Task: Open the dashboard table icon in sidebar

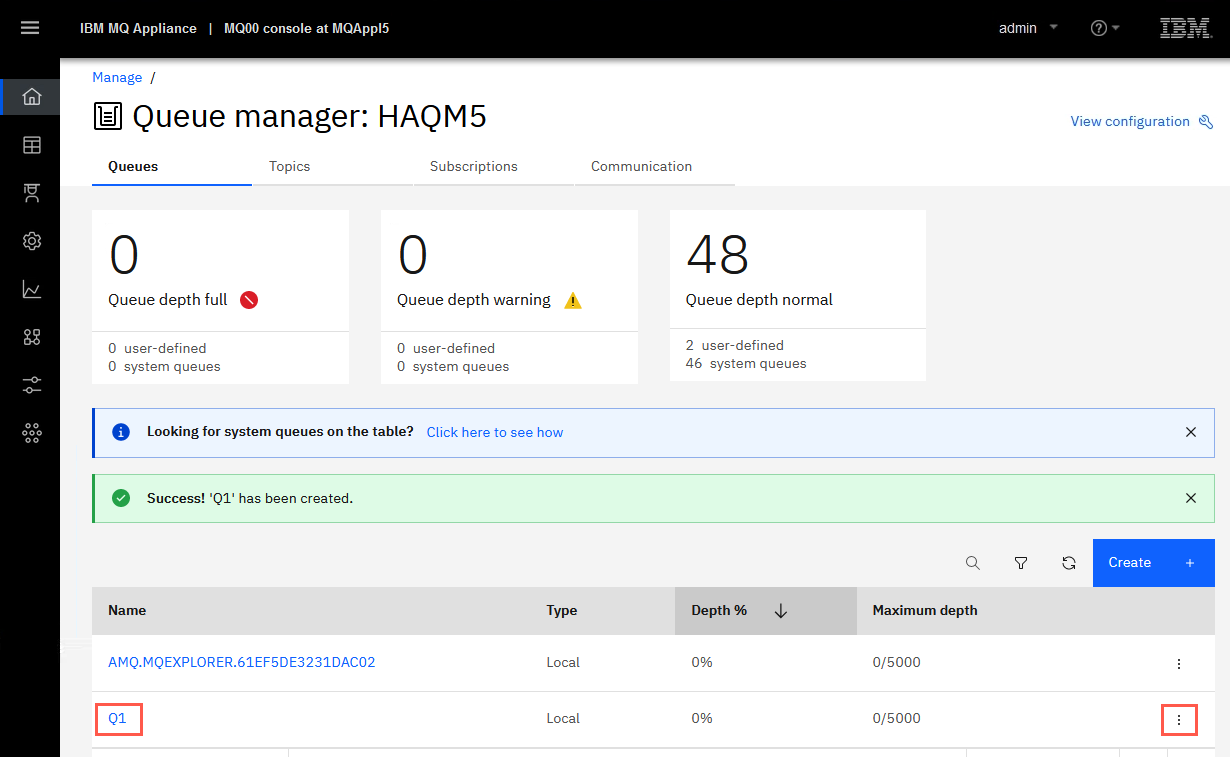Action: pos(32,145)
